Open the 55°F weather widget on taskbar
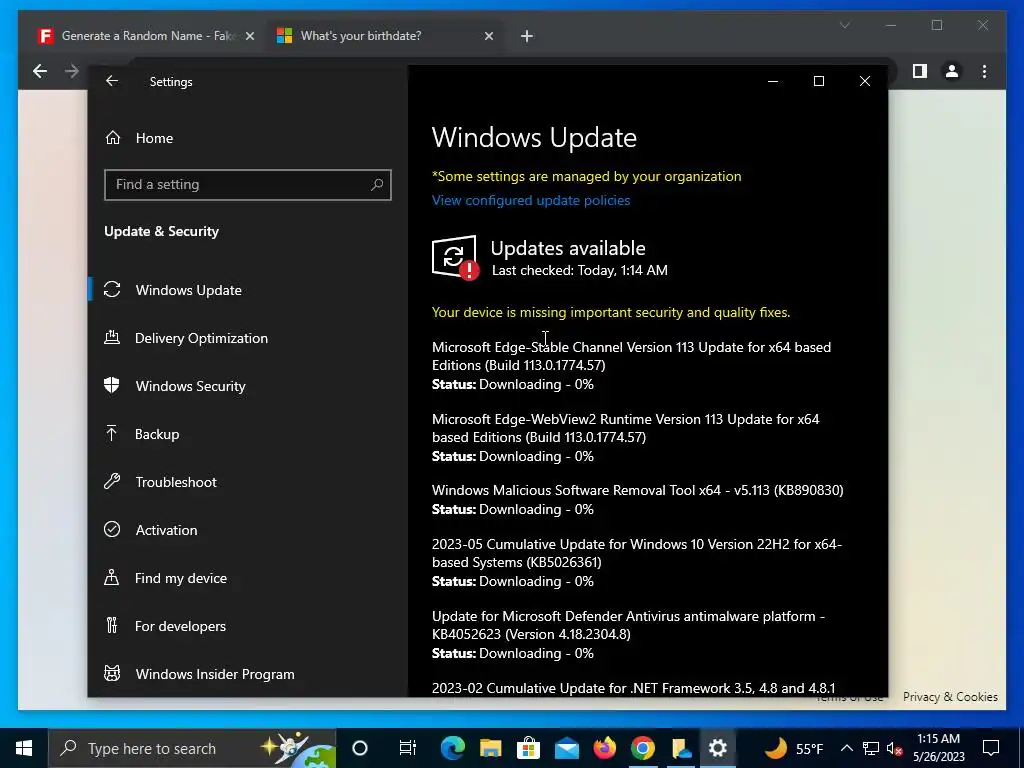The width and height of the screenshot is (1024, 768). click(x=794, y=748)
